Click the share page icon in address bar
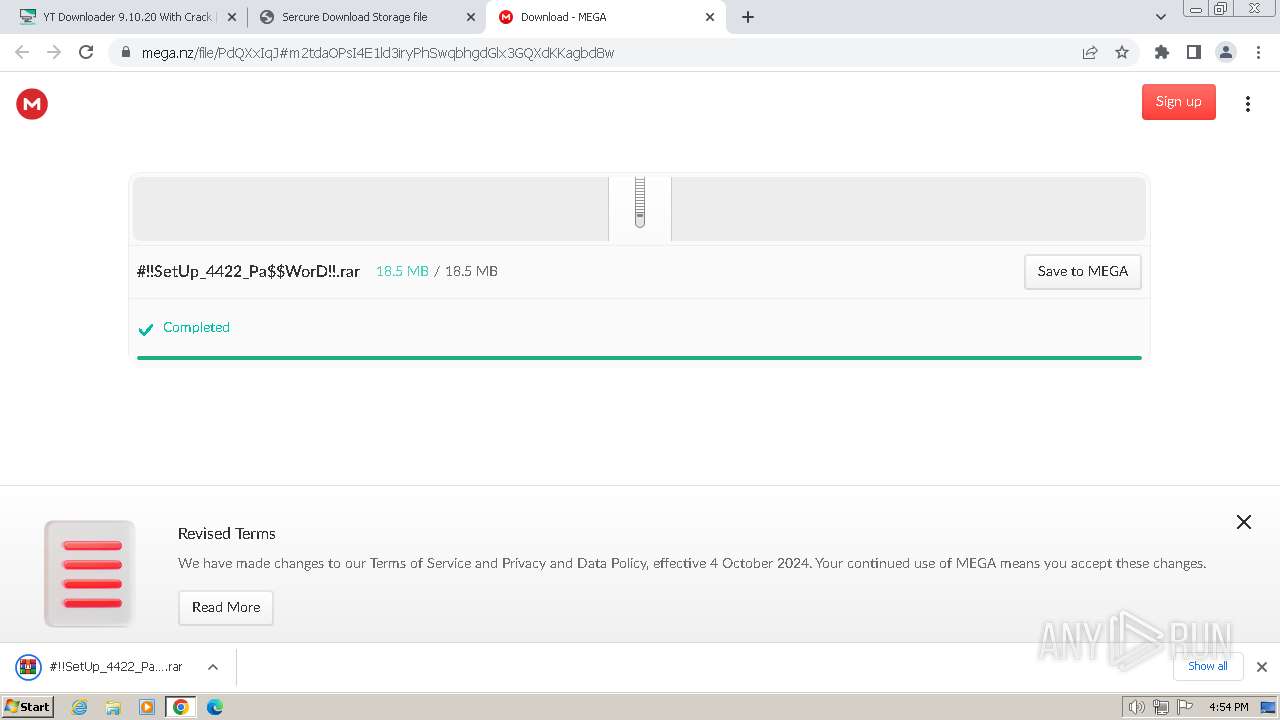This screenshot has width=1280, height=720. 1090,52
